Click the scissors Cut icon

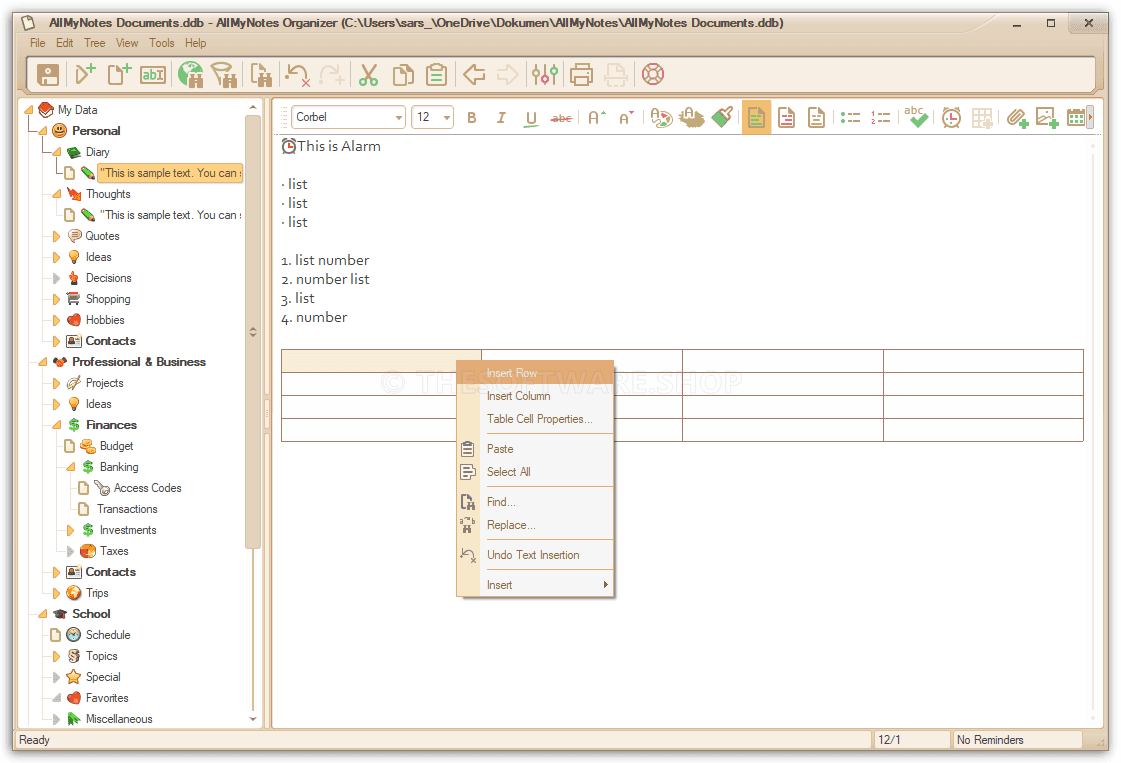368,74
